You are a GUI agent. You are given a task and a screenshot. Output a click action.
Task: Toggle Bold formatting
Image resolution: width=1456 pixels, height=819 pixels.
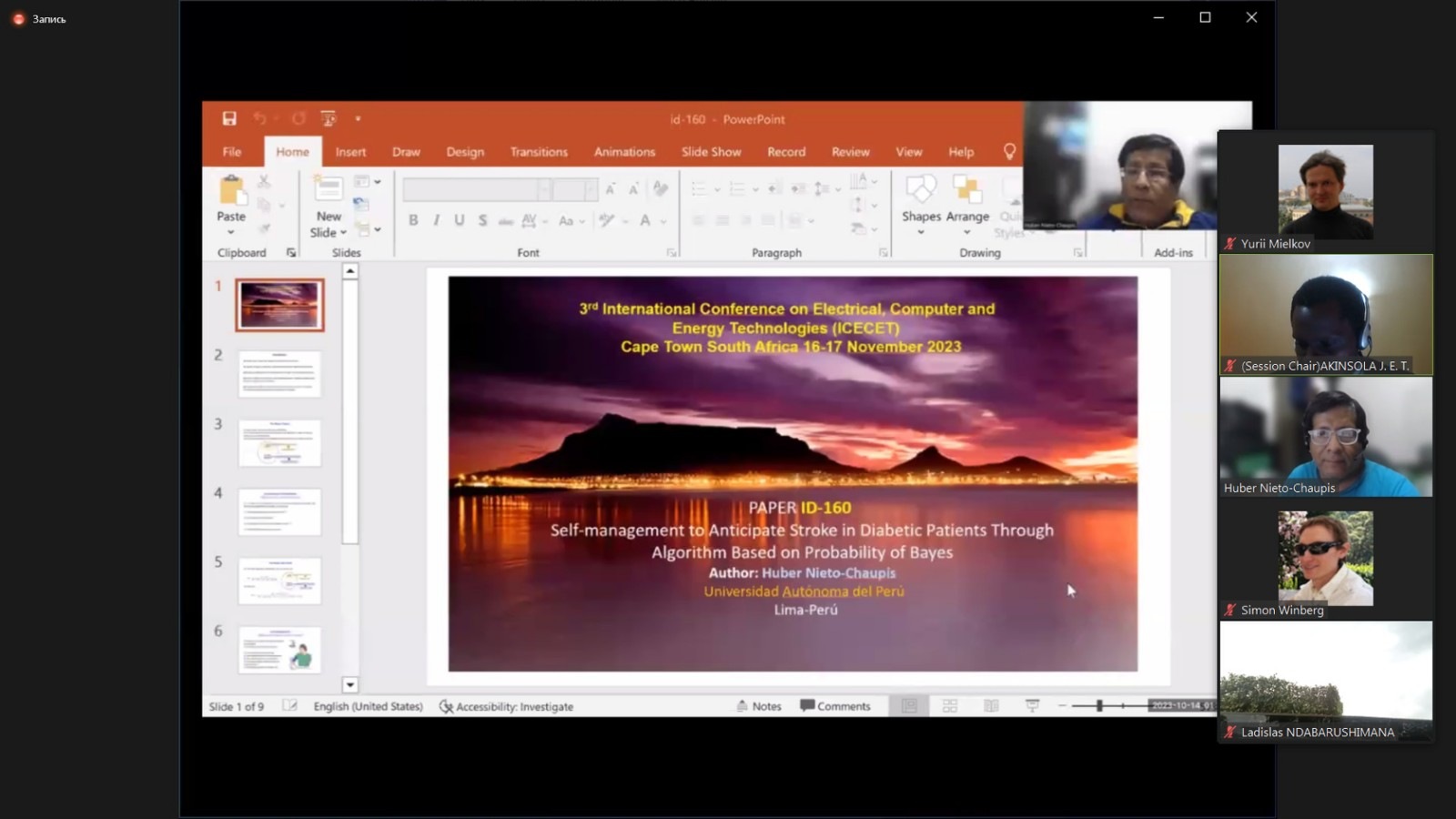(413, 220)
